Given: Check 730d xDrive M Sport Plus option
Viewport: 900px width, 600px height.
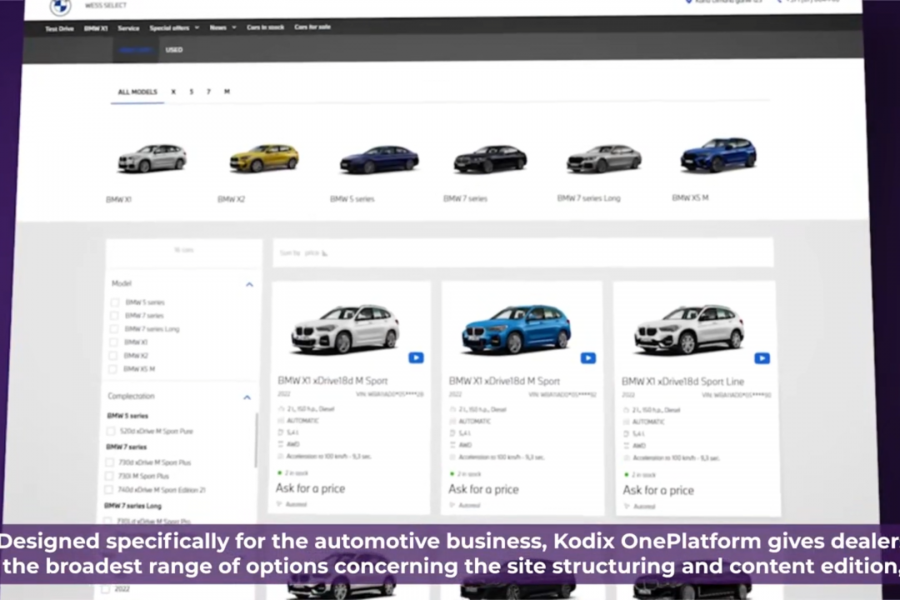Looking at the screenshot, I should point(110,462).
